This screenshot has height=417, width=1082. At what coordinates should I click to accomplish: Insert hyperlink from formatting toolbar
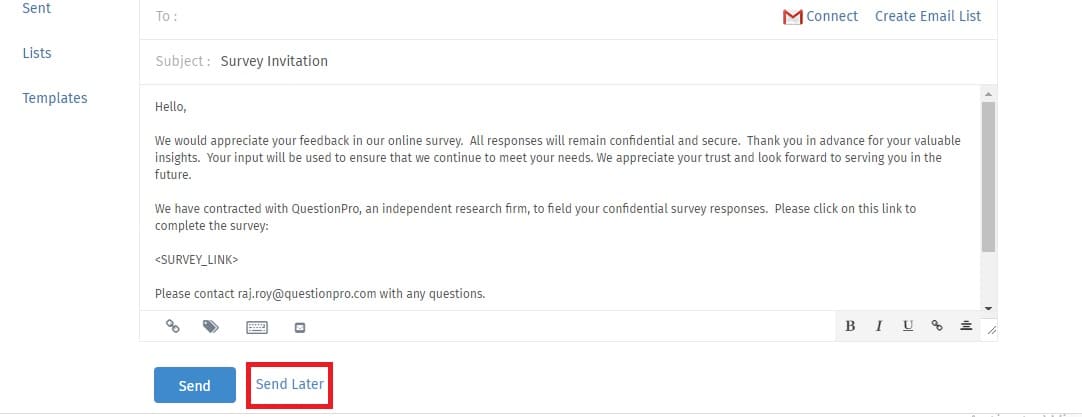coord(936,326)
